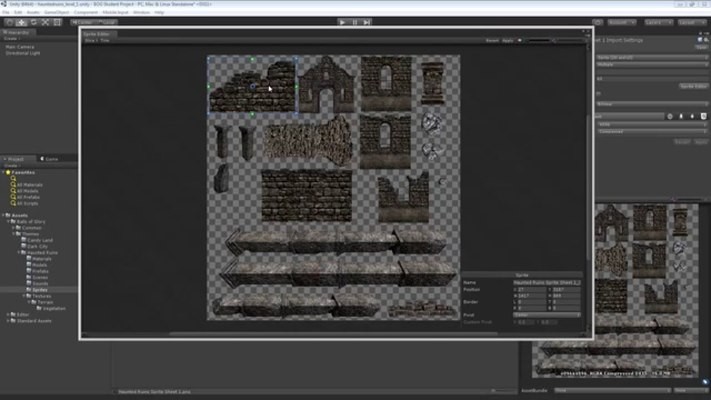
Task: Click the Sprite Editor button in Inspector
Action: coord(693,86)
